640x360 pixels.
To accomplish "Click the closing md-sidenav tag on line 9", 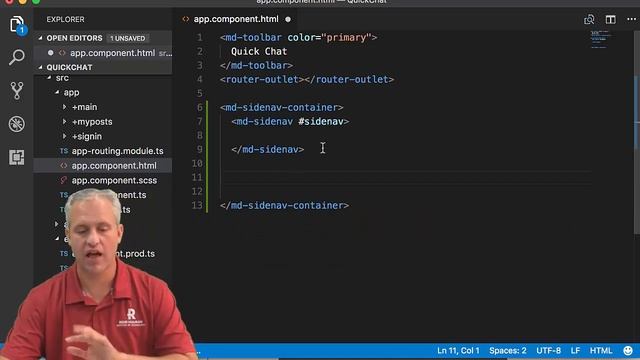I will click(x=267, y=149).
